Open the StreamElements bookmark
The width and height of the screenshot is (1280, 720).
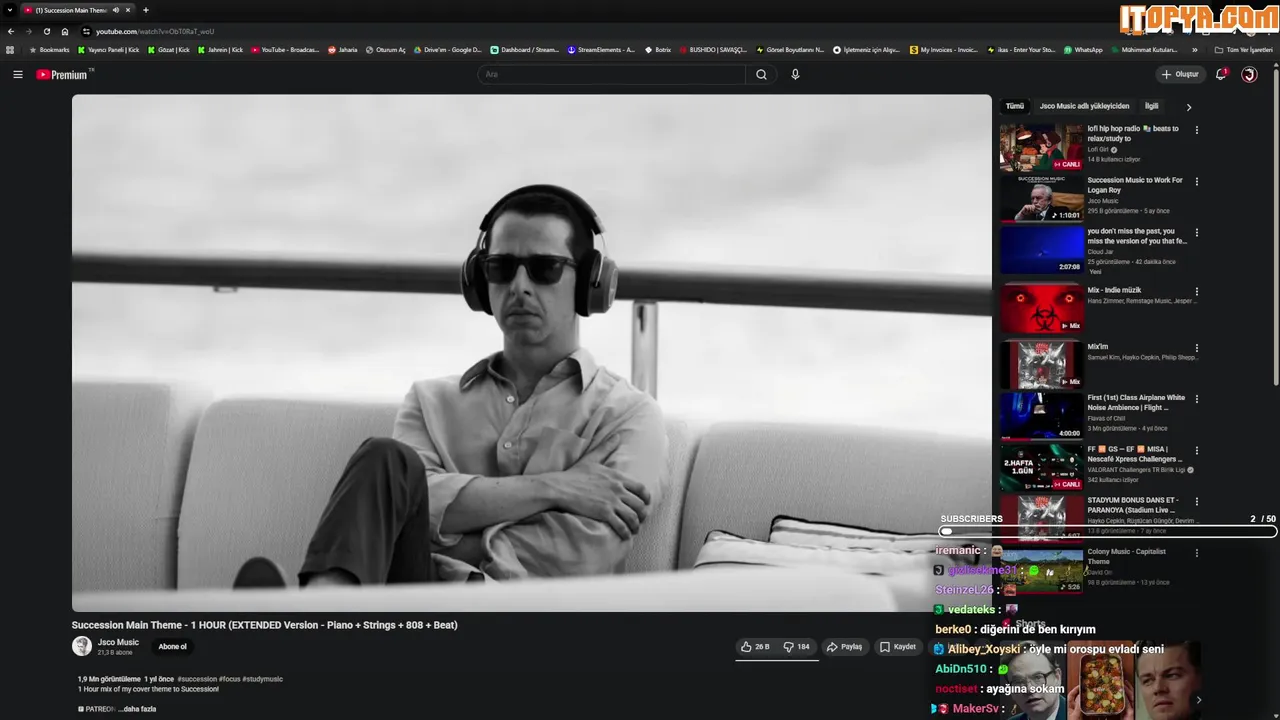[601, 49]
